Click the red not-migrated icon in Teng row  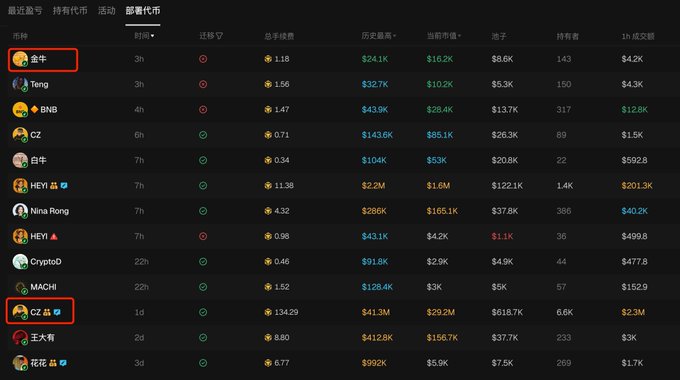click(203, 84)
